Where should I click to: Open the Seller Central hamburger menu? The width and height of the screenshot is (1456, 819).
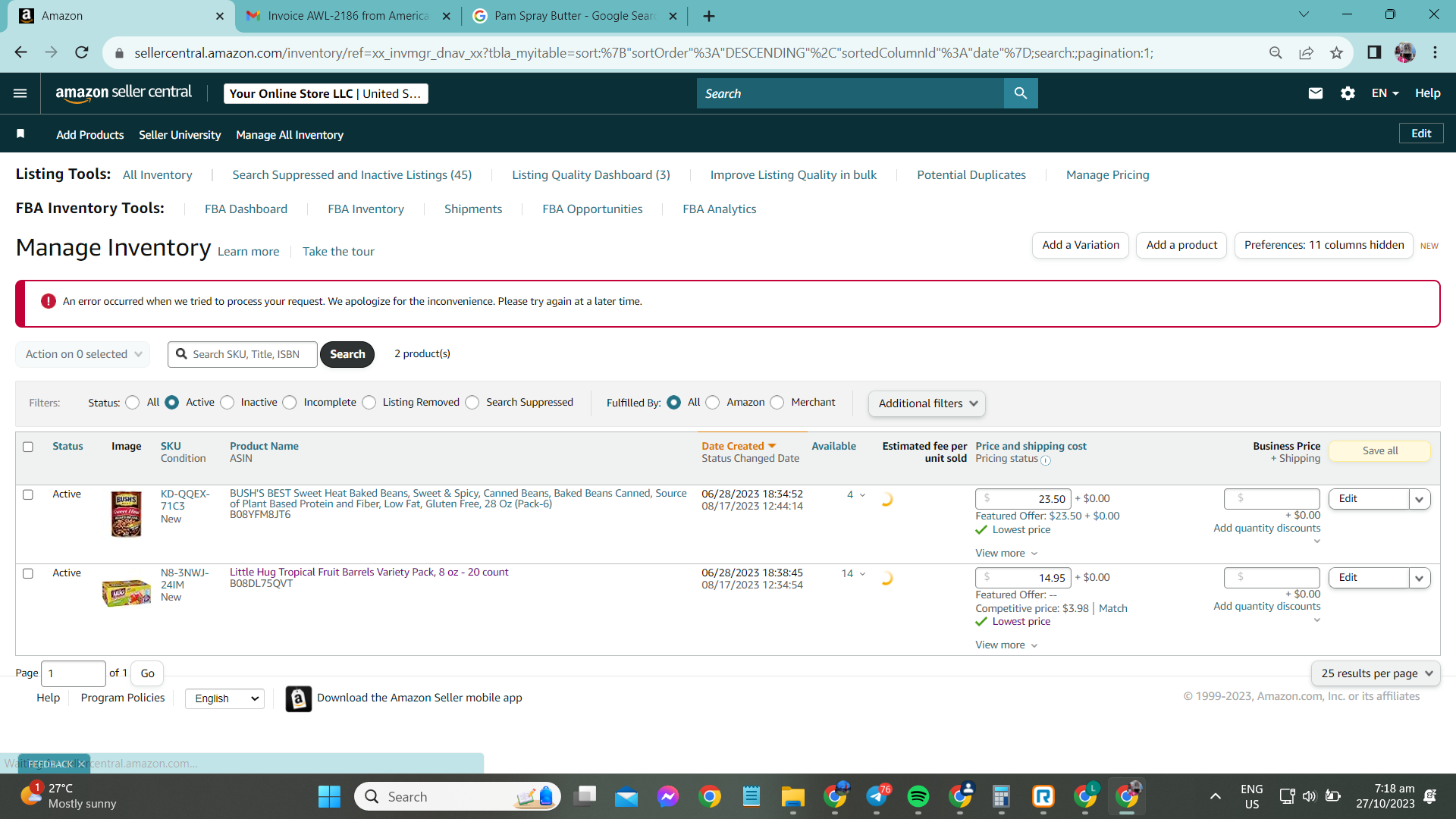tap(20, 93)
